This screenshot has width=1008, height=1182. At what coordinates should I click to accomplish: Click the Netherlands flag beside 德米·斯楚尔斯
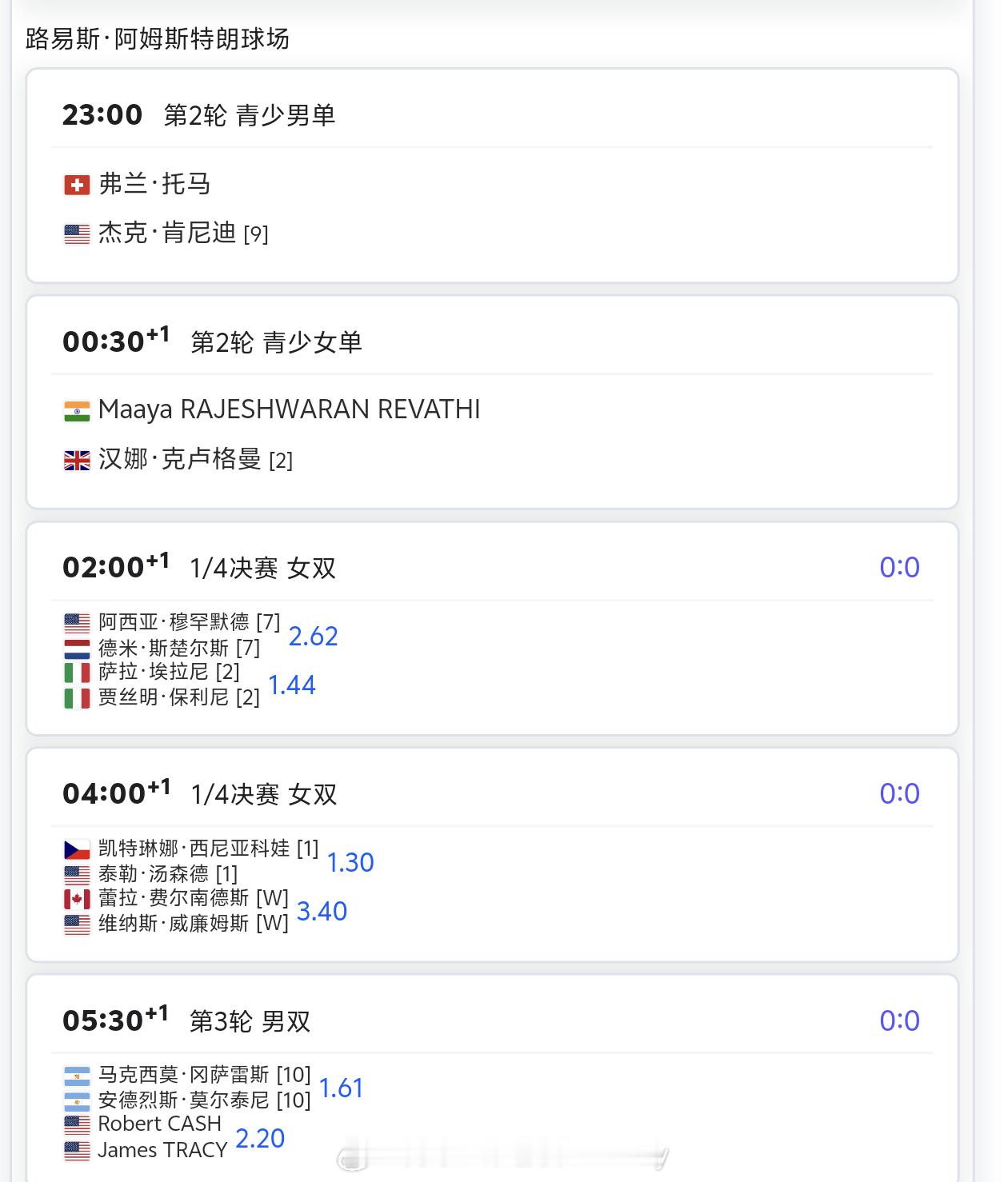pos(77,649)
